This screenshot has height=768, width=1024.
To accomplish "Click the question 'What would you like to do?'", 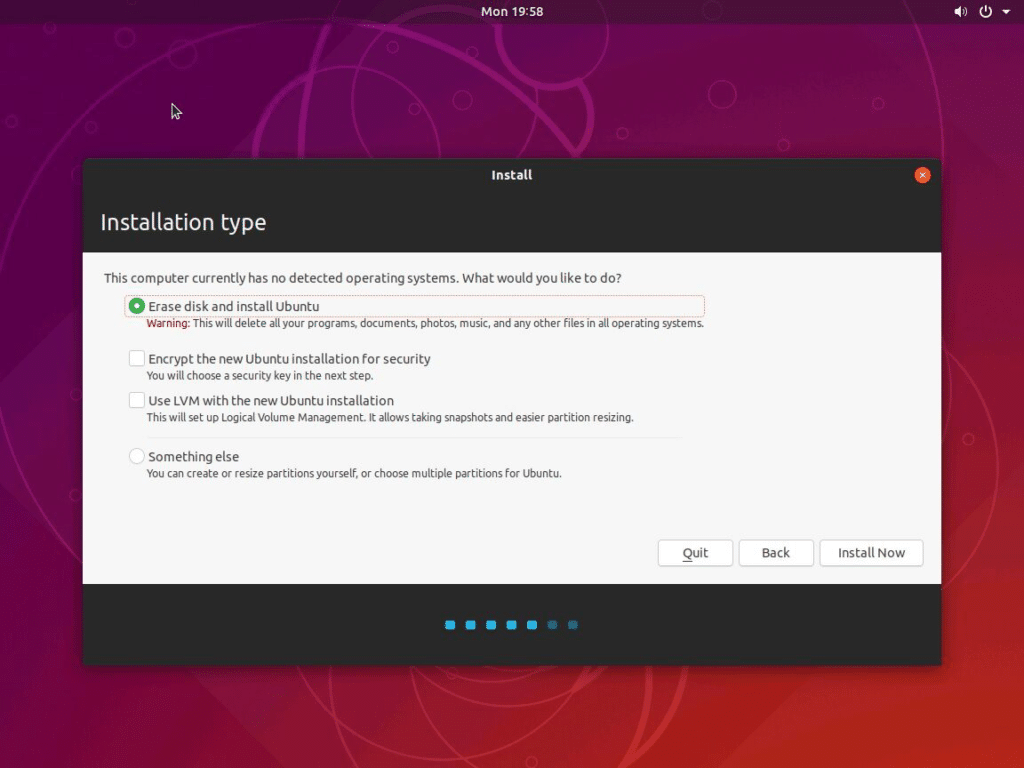I will click(x=542, y=278).
